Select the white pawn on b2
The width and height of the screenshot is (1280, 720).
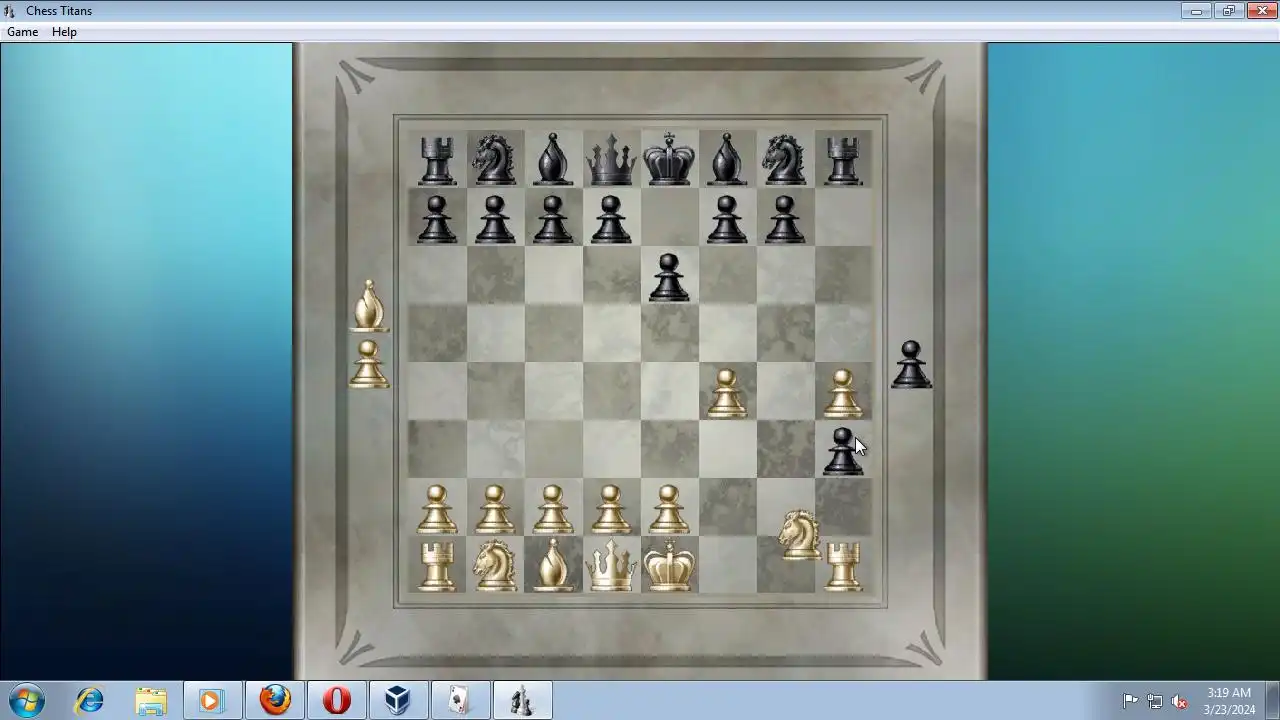(x=495, y=509)
